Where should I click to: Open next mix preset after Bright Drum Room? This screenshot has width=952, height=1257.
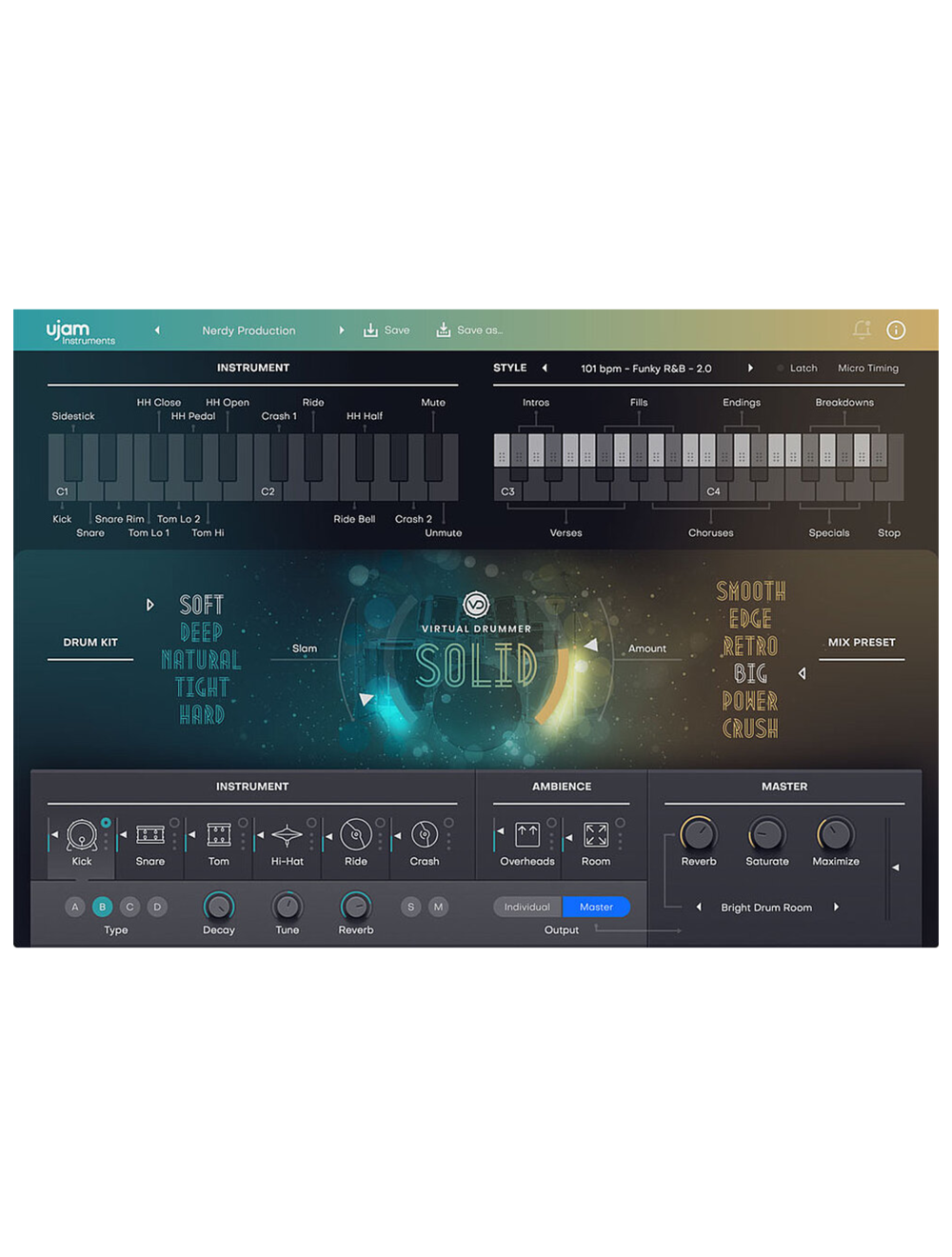point(838,908)
